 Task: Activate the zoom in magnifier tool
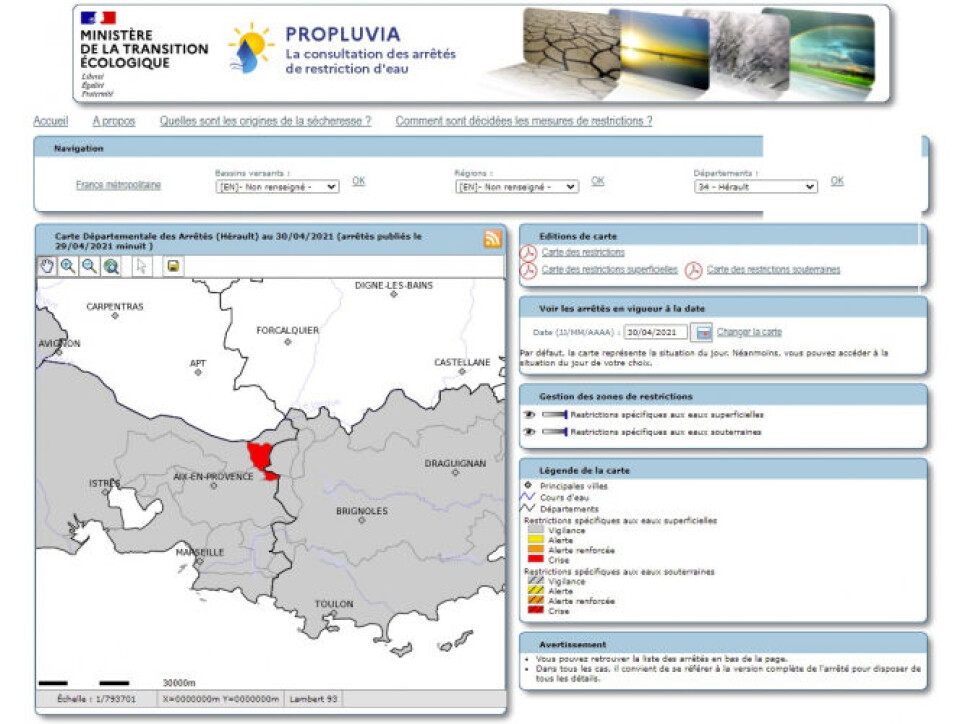tap(68, 266)
